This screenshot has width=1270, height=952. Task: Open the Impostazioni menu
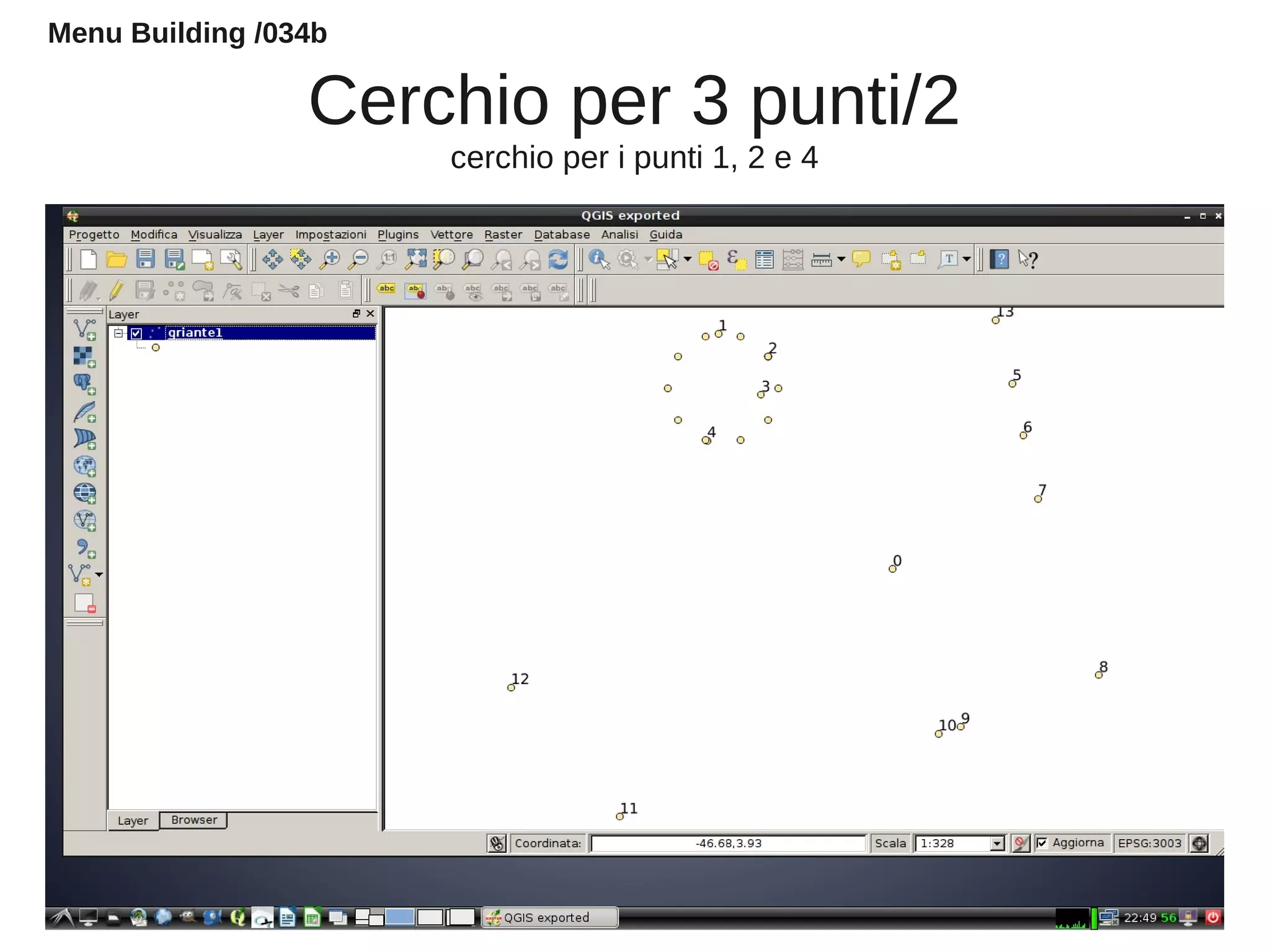pyautogui.click(x=331, y=234)
